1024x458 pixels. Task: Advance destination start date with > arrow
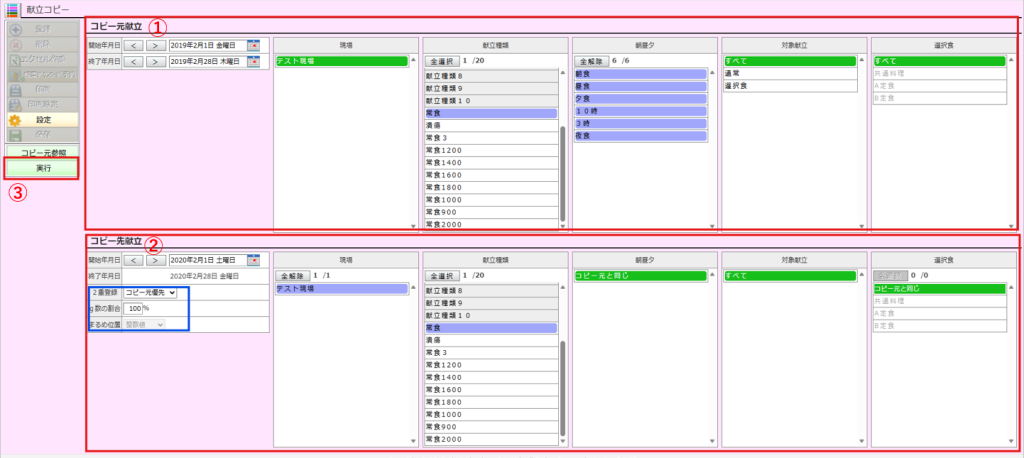156,260
